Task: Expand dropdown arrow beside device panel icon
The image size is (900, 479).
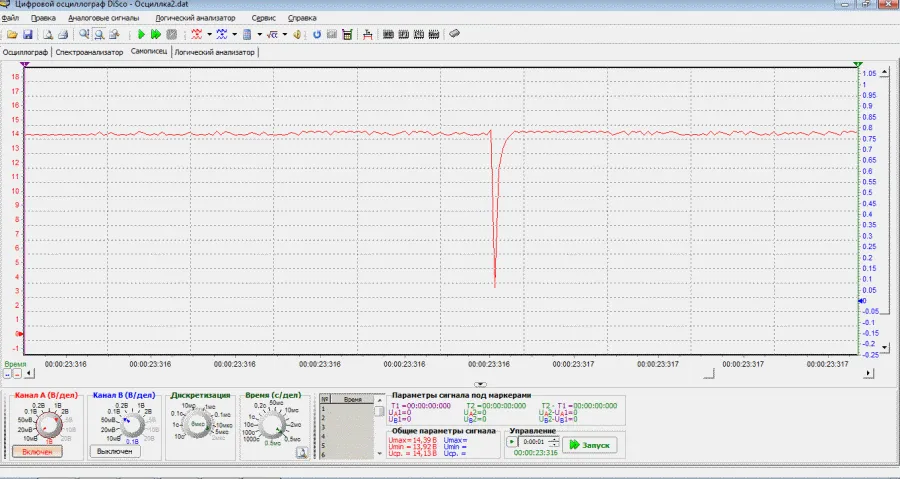Action: click(259, 34)
